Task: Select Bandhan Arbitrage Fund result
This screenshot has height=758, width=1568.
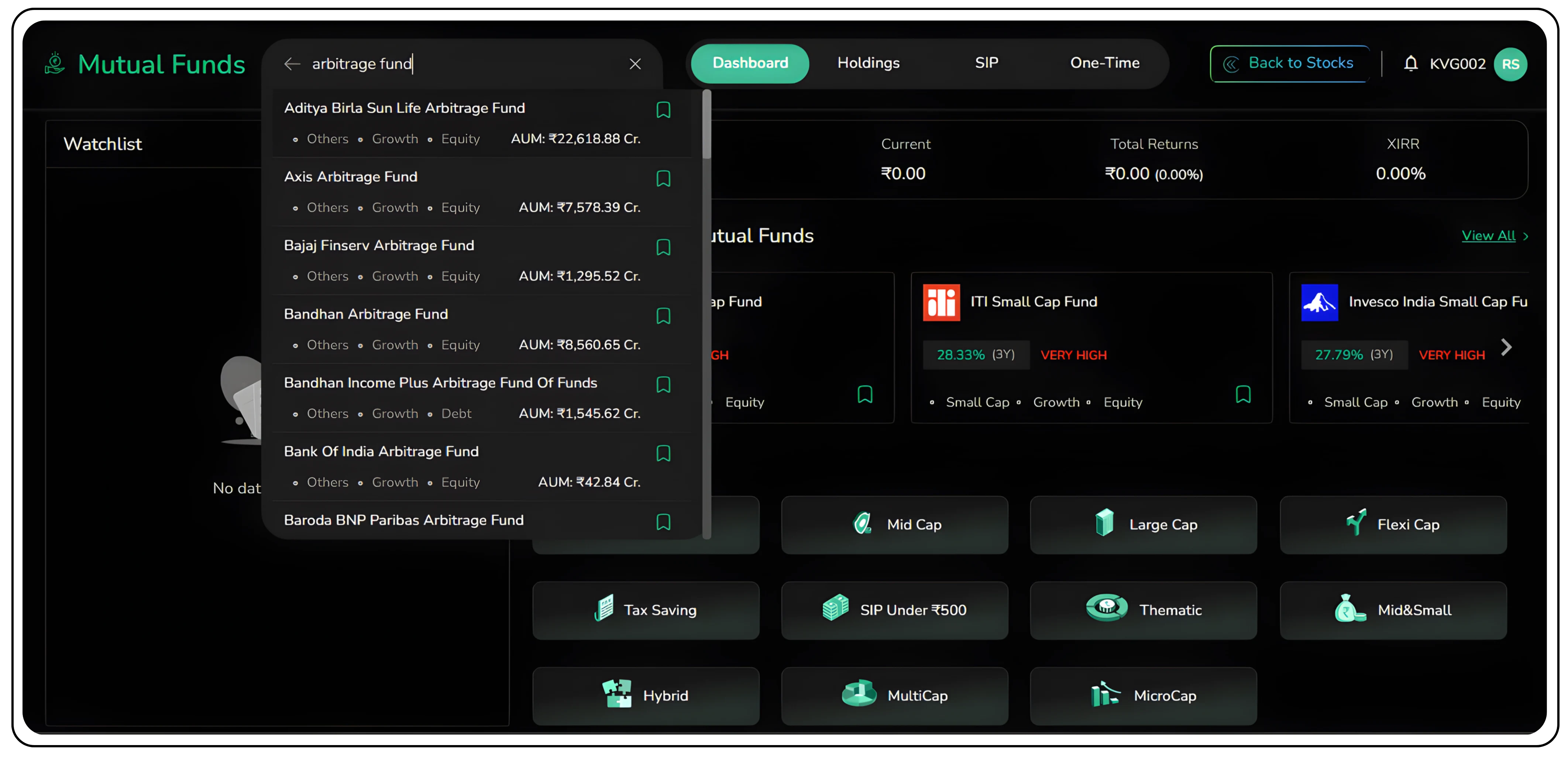Action: click(x=482, y=329)
